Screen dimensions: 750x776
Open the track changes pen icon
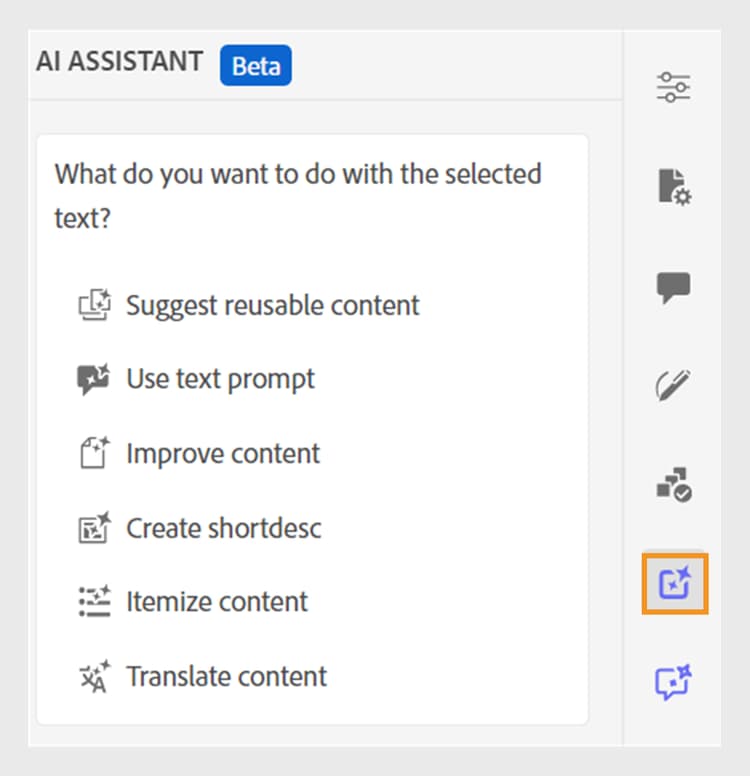tap(674, 385)
